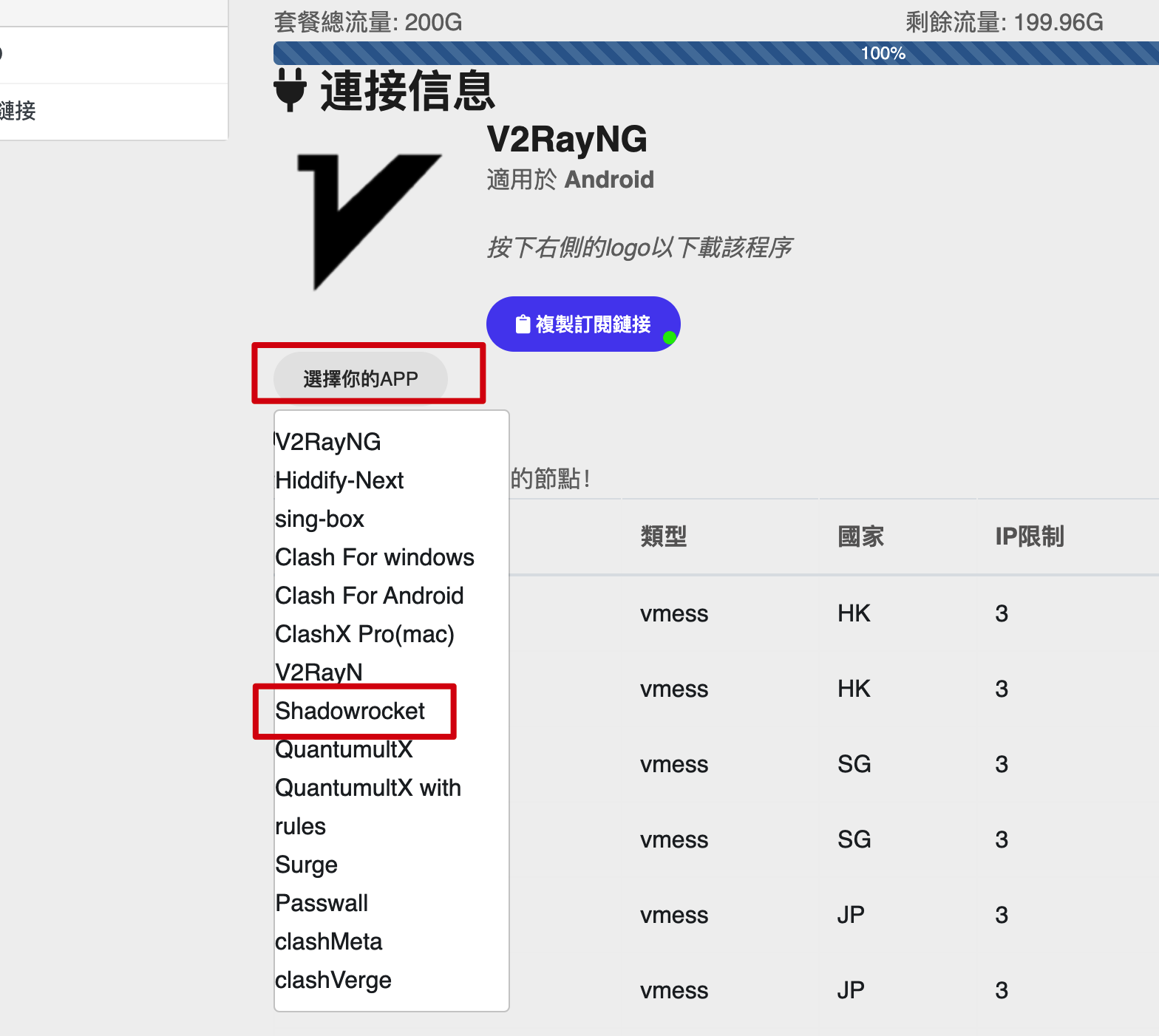This screenshot has height=1036, width=1159.
Task: Click the IP限制 column header
Action: pos(1029,536)
